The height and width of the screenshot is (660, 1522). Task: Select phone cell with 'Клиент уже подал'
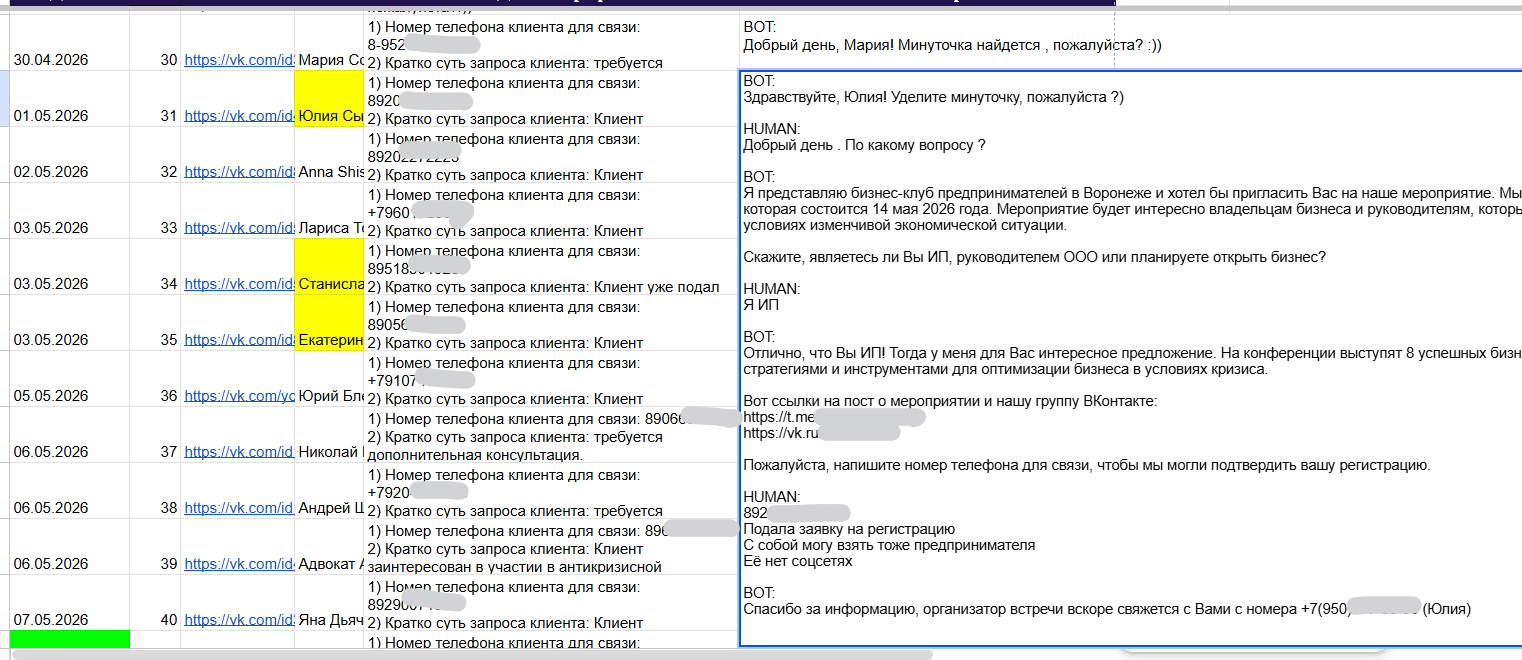551,267
